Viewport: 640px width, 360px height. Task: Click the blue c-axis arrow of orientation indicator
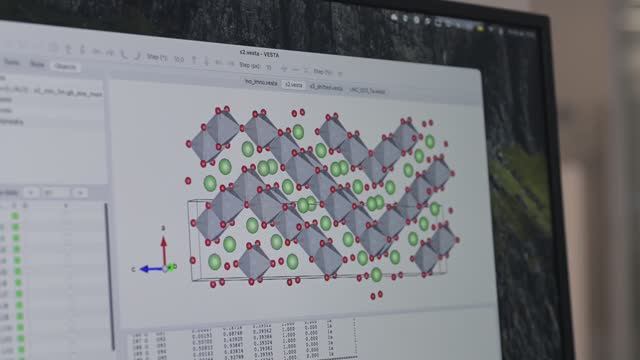151,269
